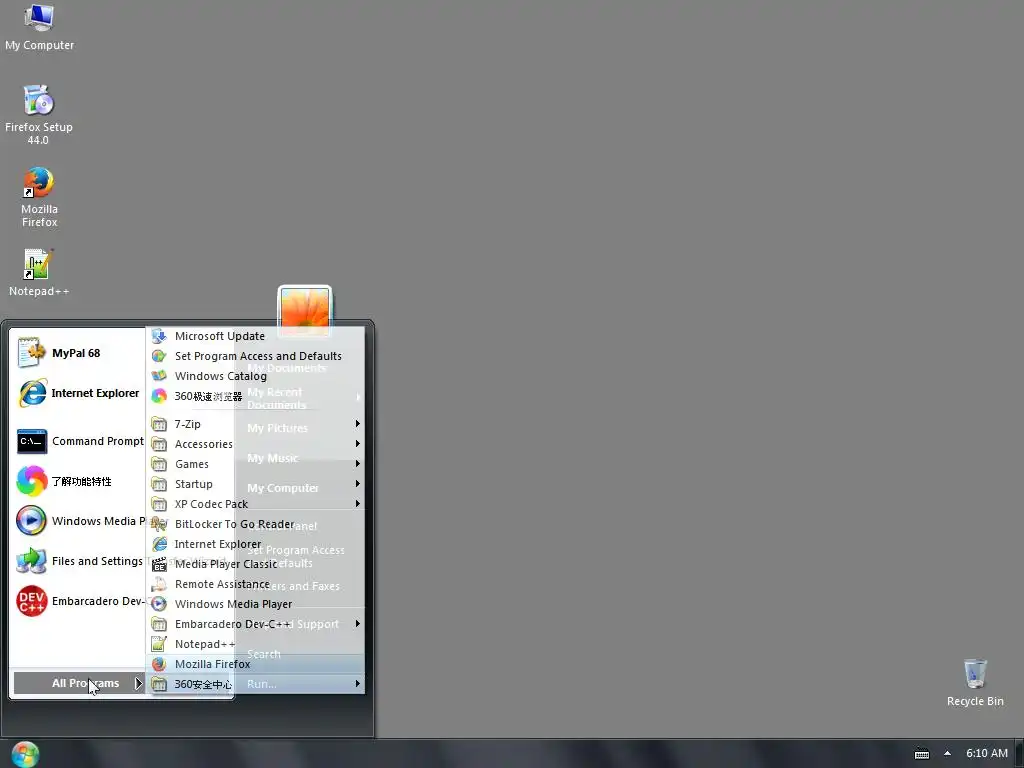Open Notepad++ desktop shortcut

point(39,272)
